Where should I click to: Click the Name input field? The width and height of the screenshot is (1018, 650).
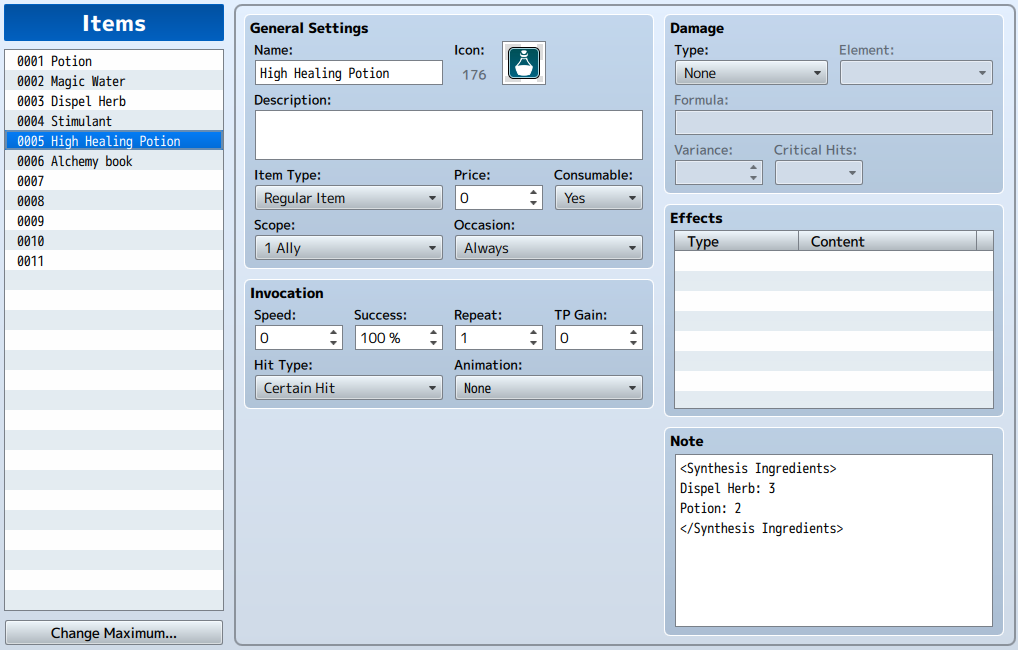pyautogui.click(x=349, y=73)
